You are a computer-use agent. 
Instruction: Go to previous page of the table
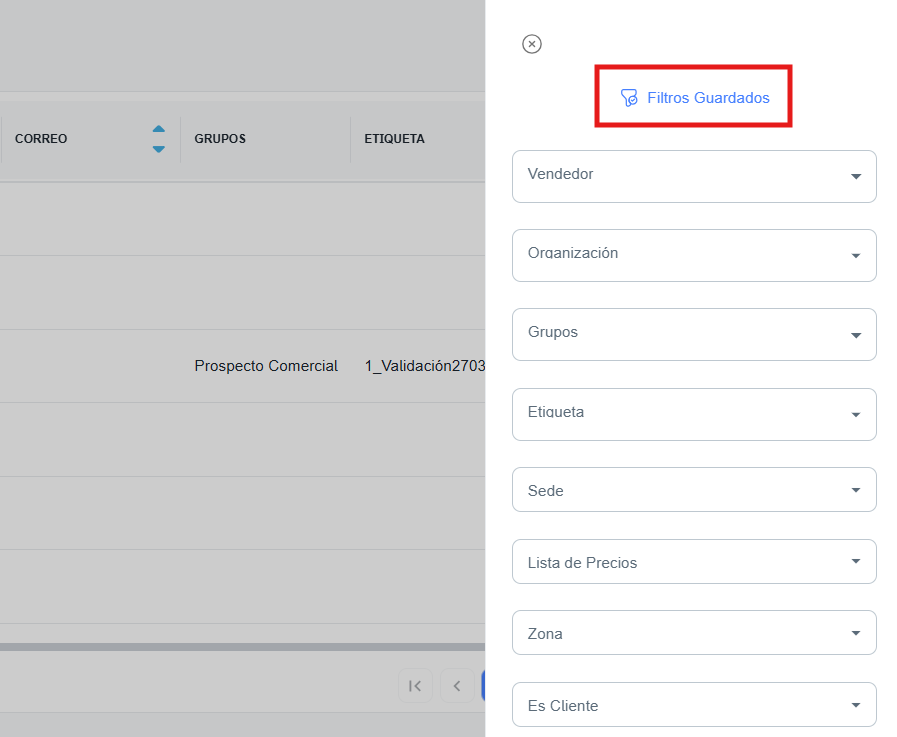[457, 685]
